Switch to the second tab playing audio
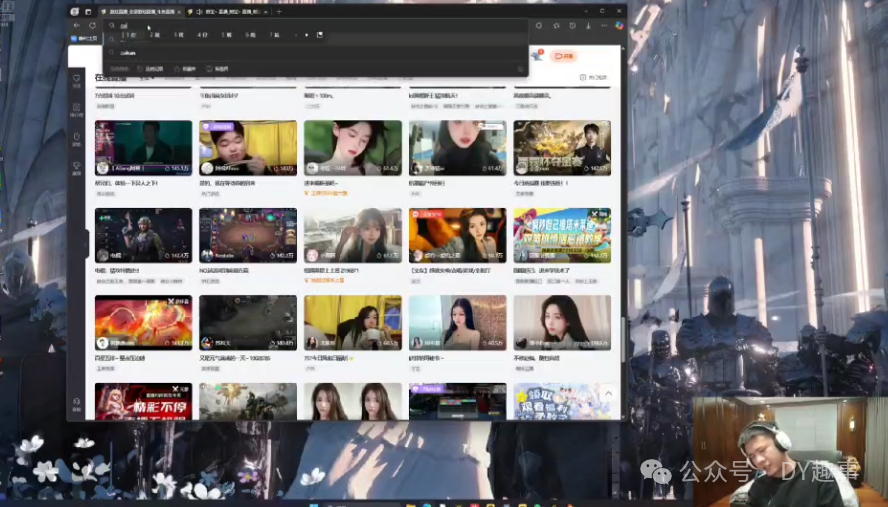Viewport: 888px width, 507px height. [228, 11]
